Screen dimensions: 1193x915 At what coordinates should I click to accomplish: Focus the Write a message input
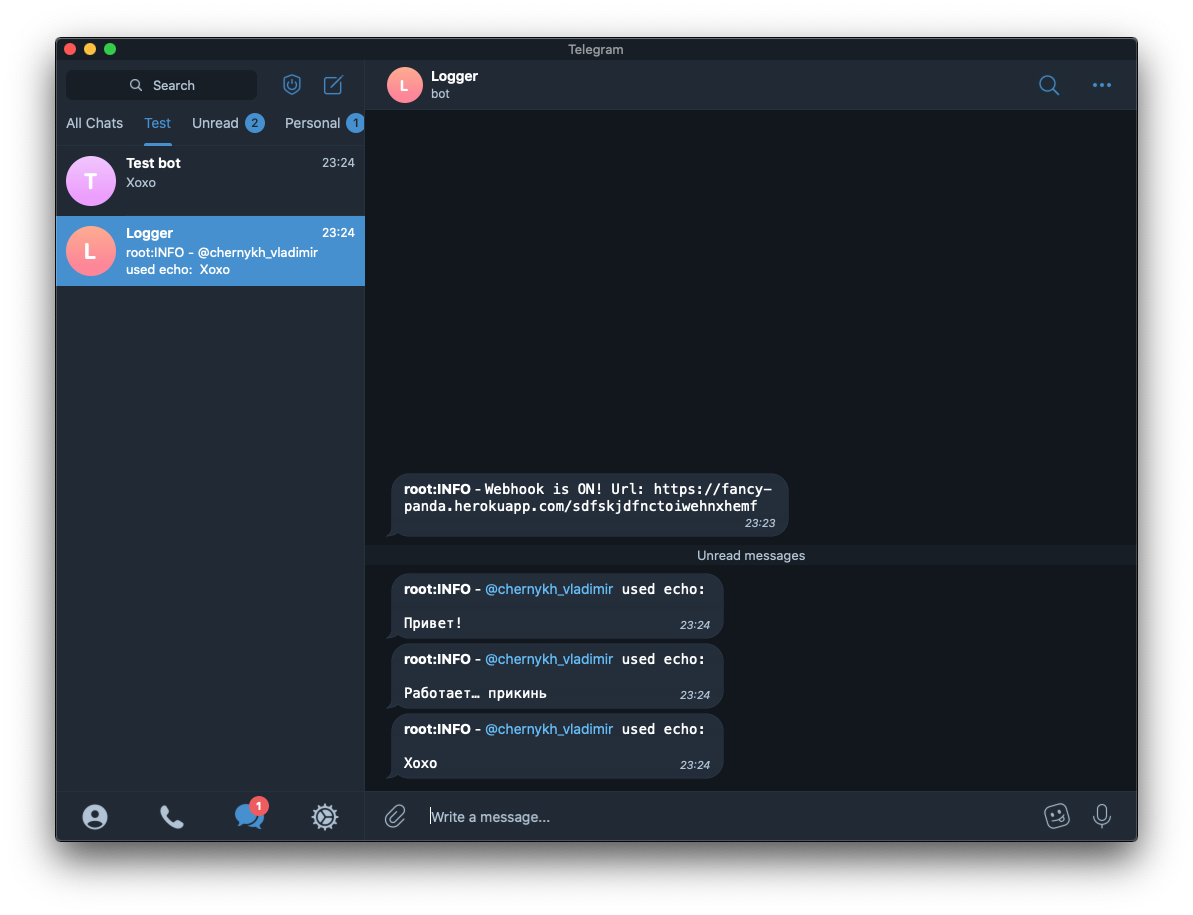(730, 817)
